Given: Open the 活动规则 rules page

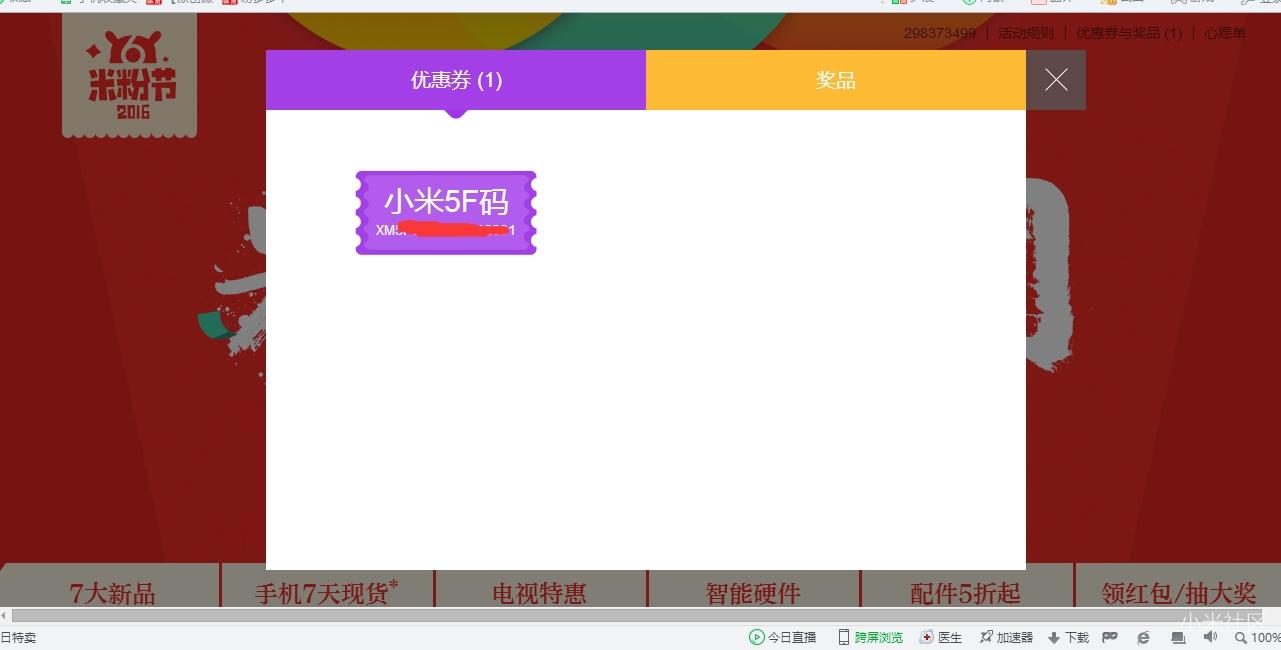Looking at the screenshot, I should click(x=1024, y=33).
